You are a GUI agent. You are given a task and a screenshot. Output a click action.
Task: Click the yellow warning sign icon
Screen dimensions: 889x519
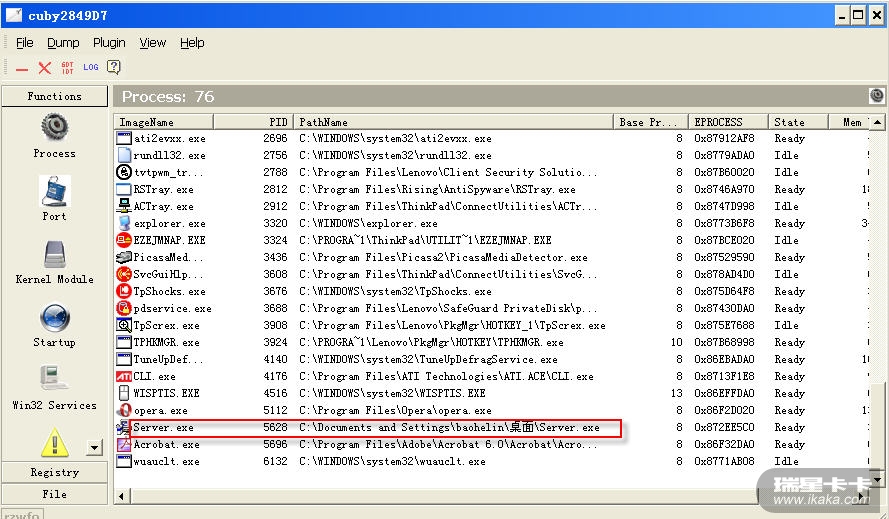[x=54, y=441]
